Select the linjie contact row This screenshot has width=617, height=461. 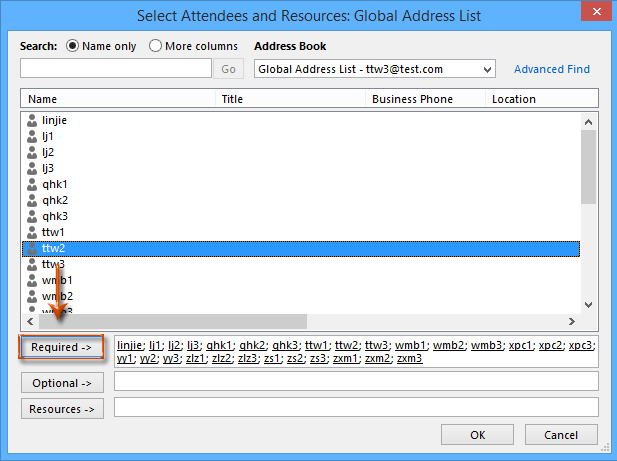click(301, 120)
